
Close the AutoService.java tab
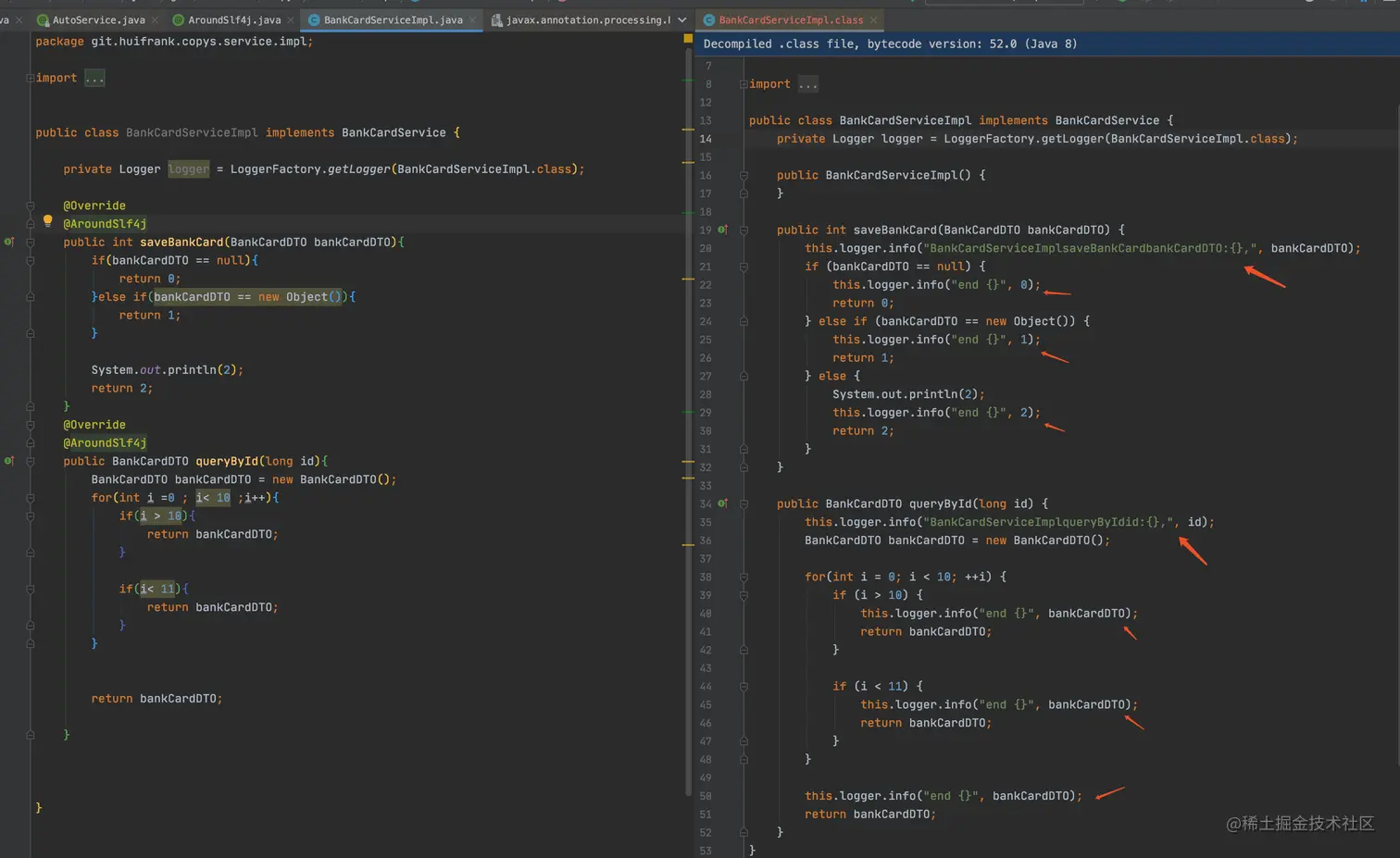pyautogui.click(x=155, y=19)
